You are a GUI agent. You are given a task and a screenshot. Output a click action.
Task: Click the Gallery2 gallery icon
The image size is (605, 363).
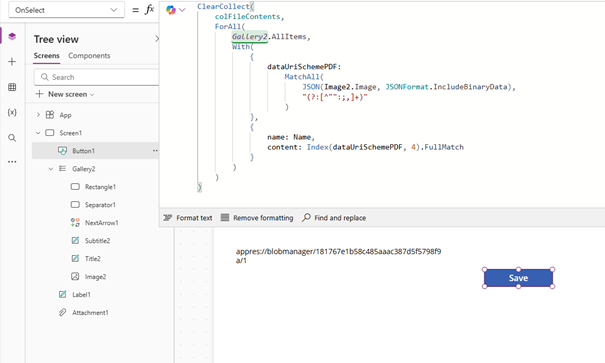[62, 169]
